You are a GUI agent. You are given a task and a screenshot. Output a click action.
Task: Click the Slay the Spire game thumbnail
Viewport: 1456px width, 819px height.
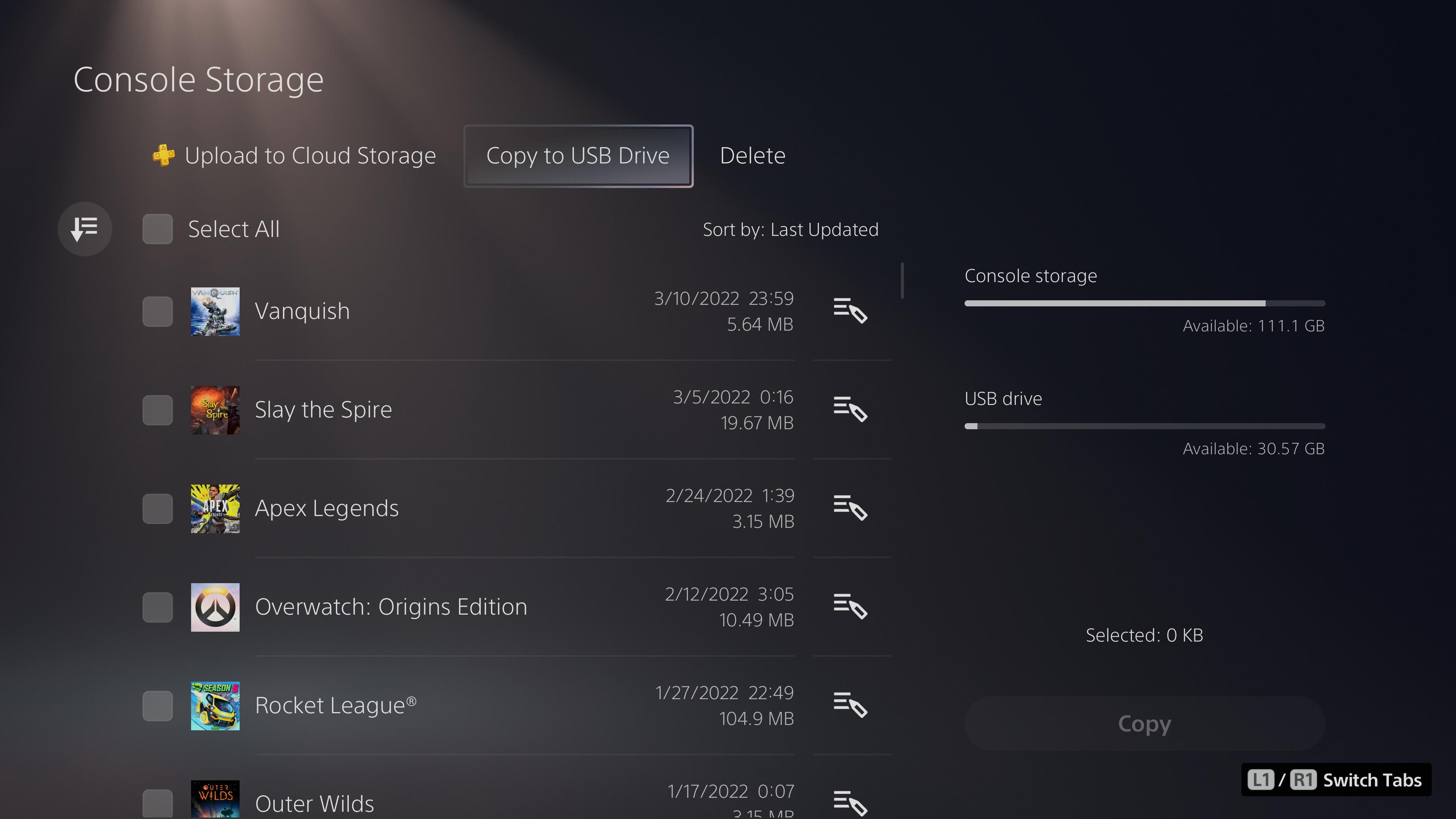[x=215, y=410]
